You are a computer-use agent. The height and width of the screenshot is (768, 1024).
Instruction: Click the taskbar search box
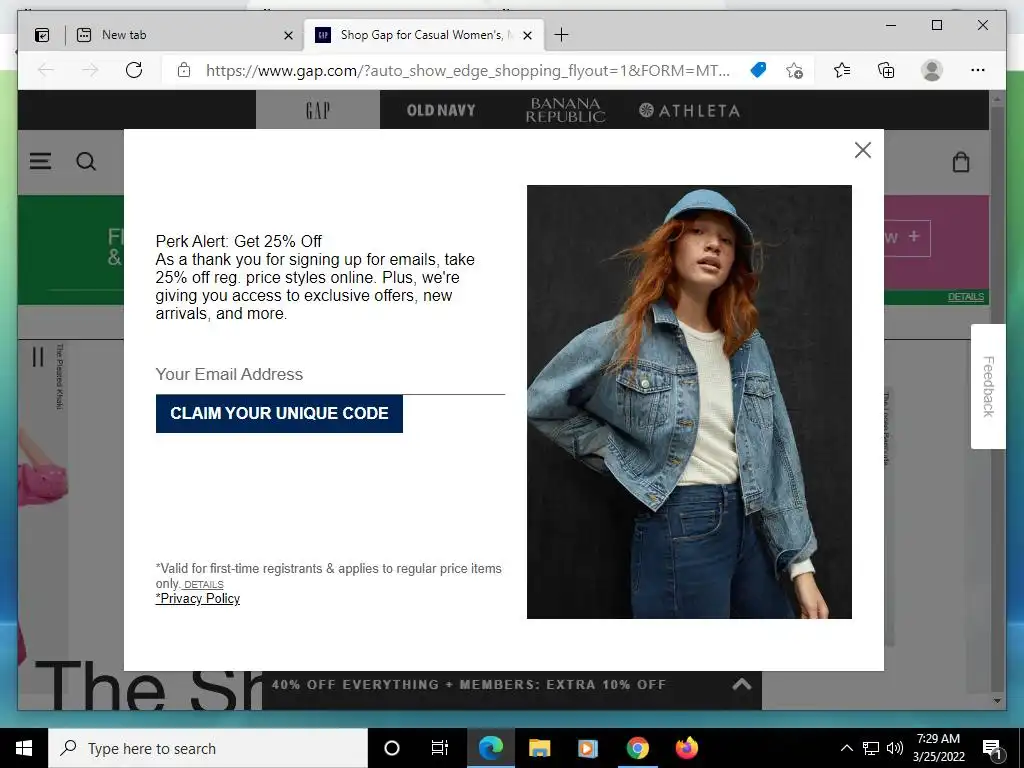coord(208,748)
